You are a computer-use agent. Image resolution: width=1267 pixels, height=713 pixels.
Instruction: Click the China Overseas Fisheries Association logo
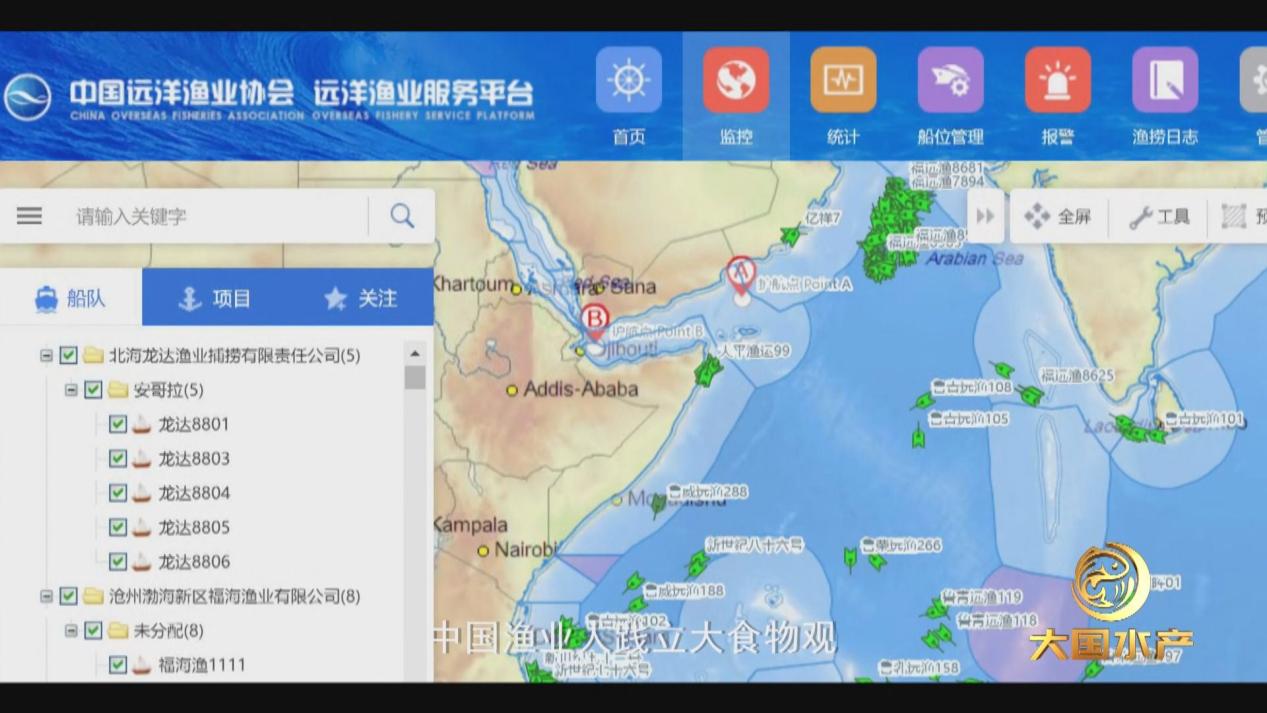[x=28, y=98]
